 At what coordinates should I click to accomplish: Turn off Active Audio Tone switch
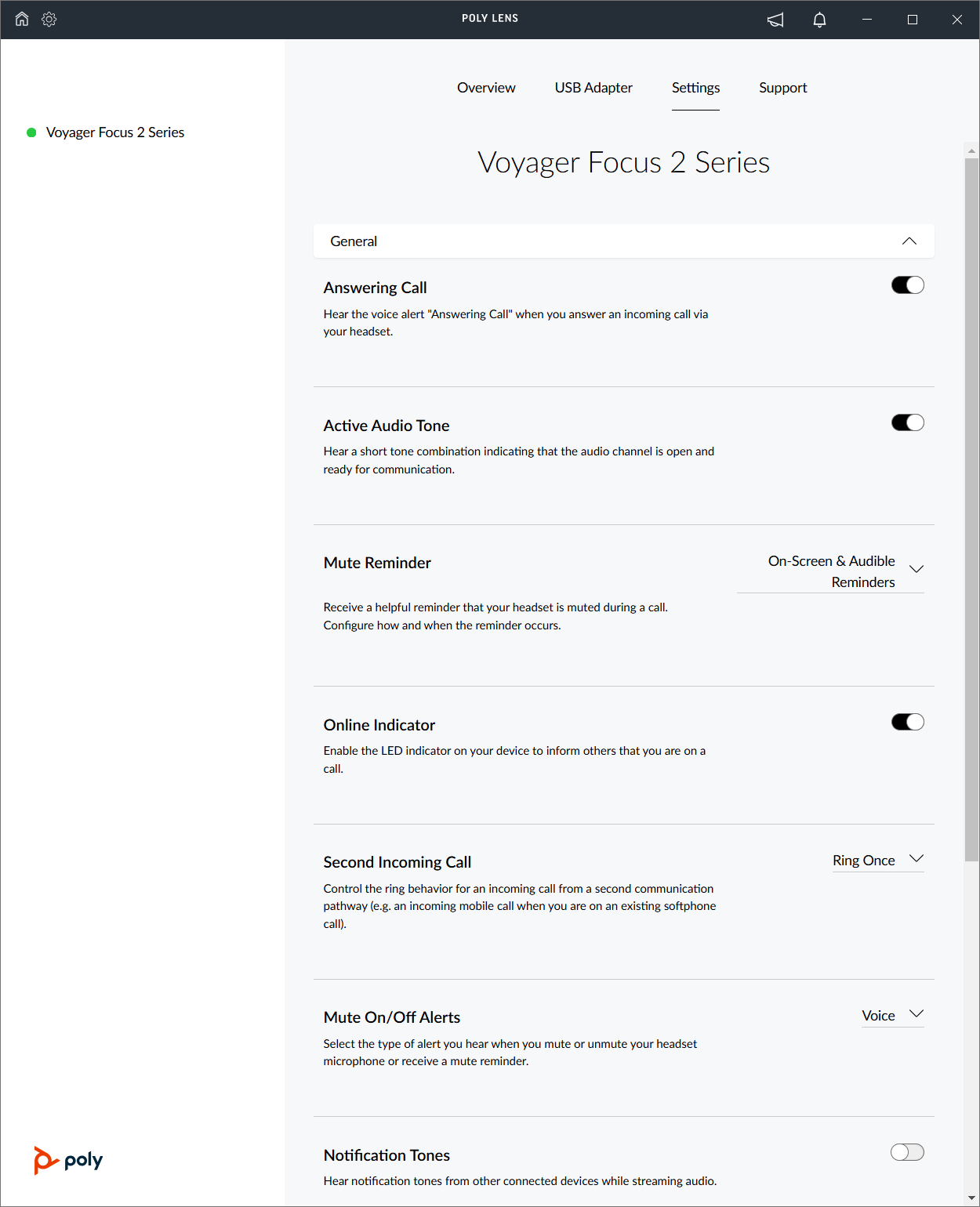pos(908,422)
